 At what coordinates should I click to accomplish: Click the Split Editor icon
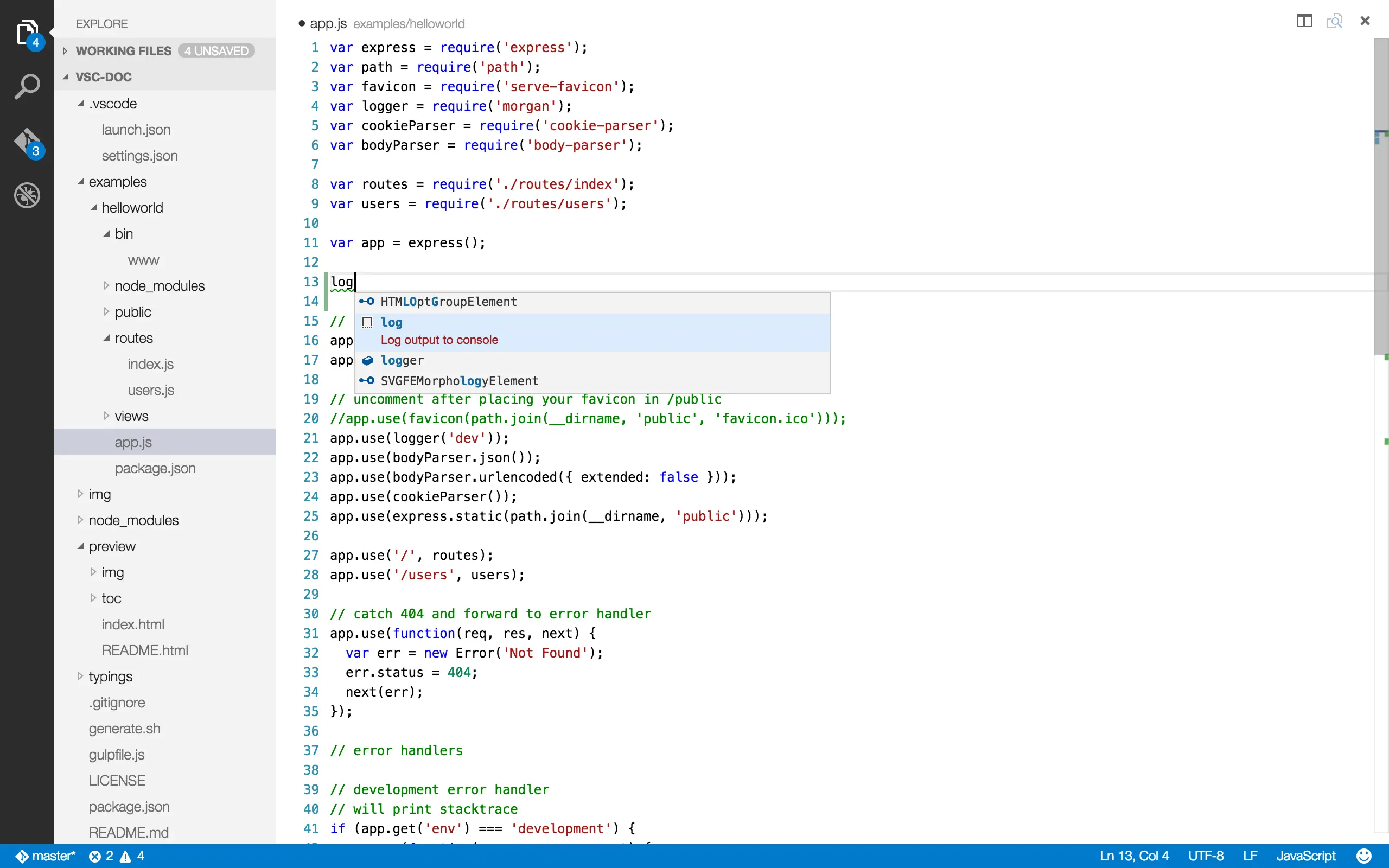click(1303, 21)
